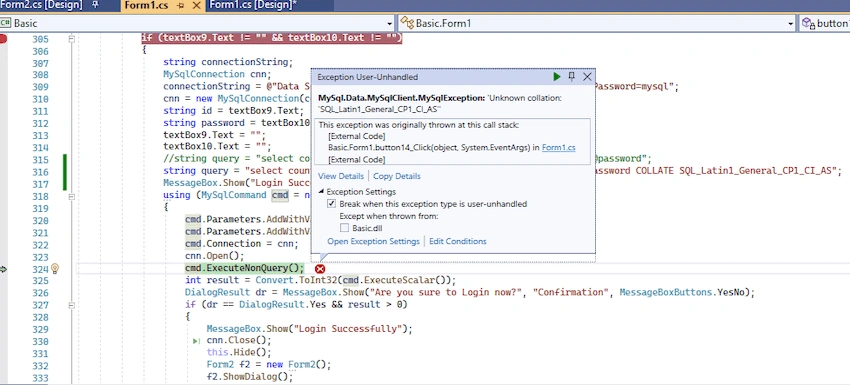Close the Form1.cs tab with its X

point(197,5)
